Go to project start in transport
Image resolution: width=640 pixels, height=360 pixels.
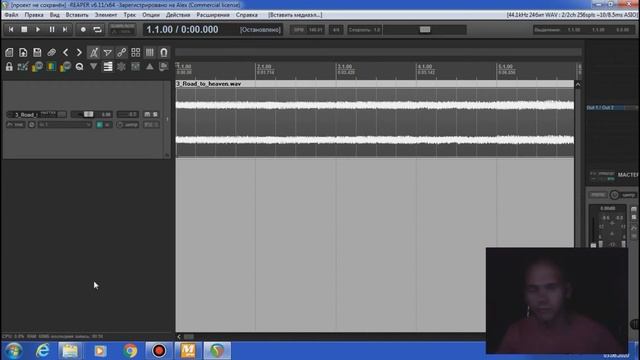[11, 29]
